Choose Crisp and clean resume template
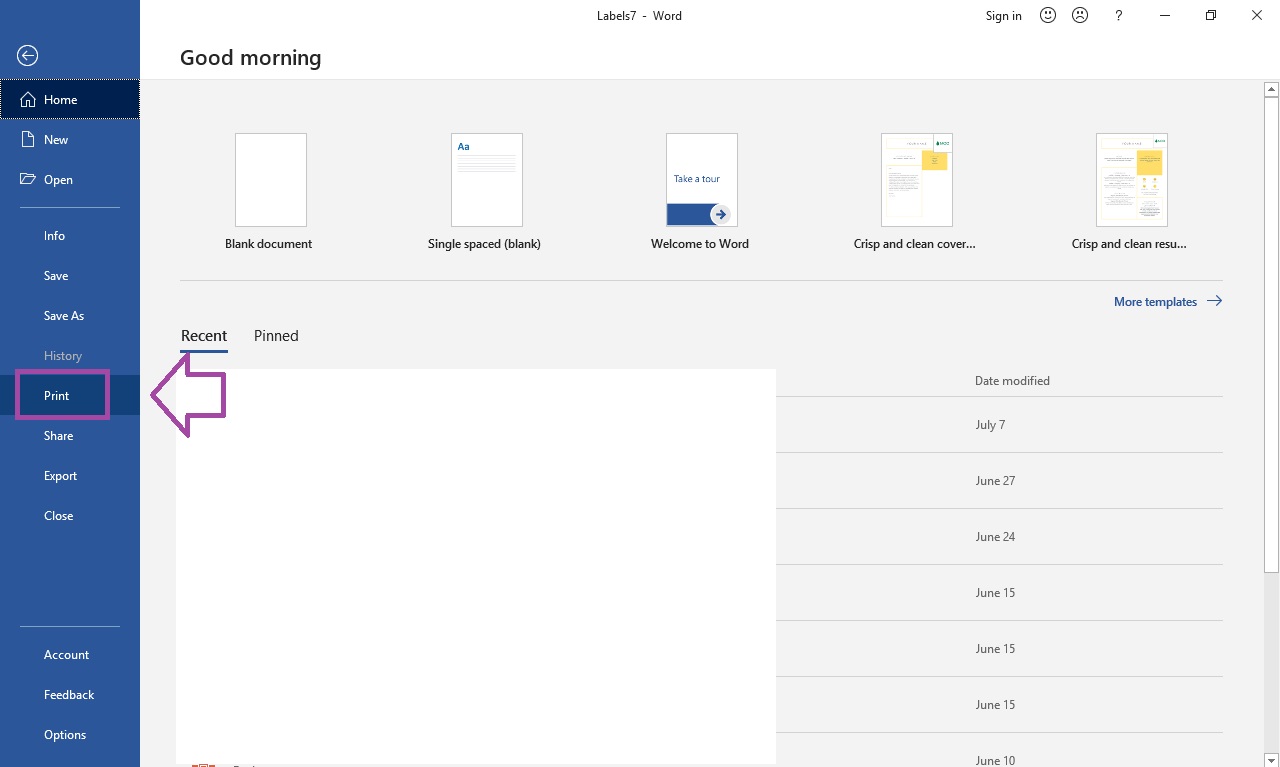This screenshot has width=1280, height=767. pos(1132,180)
